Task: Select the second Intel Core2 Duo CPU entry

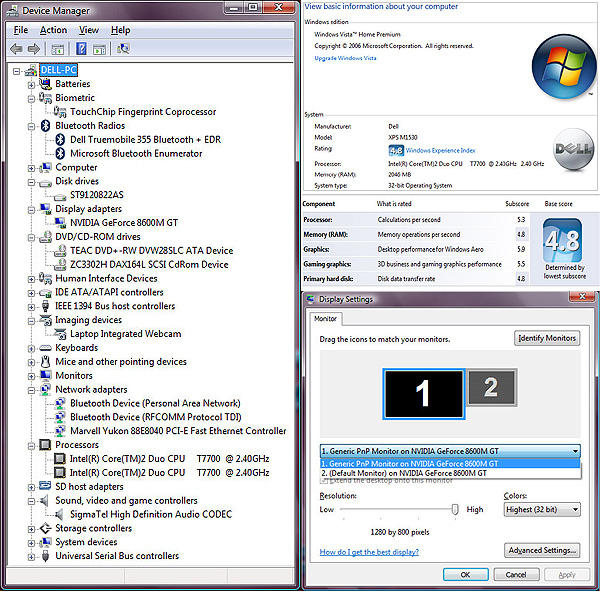Action: click(x=169, y=472)
